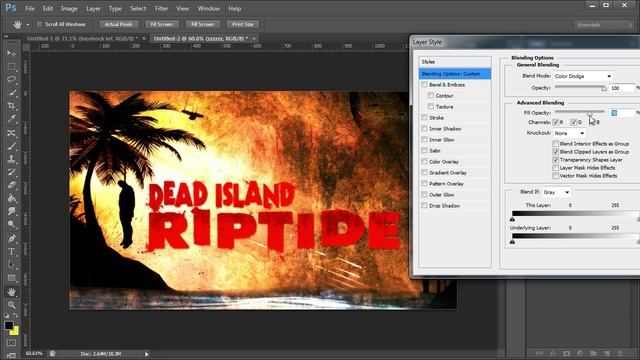Screen dimensions: 640x360
Task: Select the Horizontal Type tool
Action: [x=11, y=251]
